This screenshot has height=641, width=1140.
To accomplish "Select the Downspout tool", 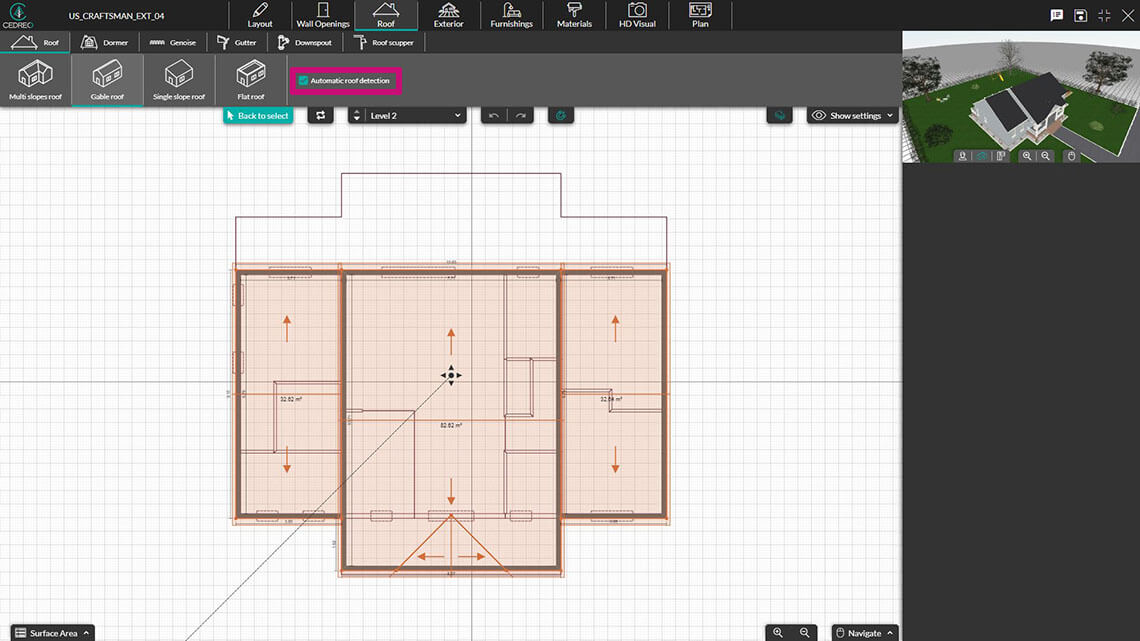I will (305, 42).
